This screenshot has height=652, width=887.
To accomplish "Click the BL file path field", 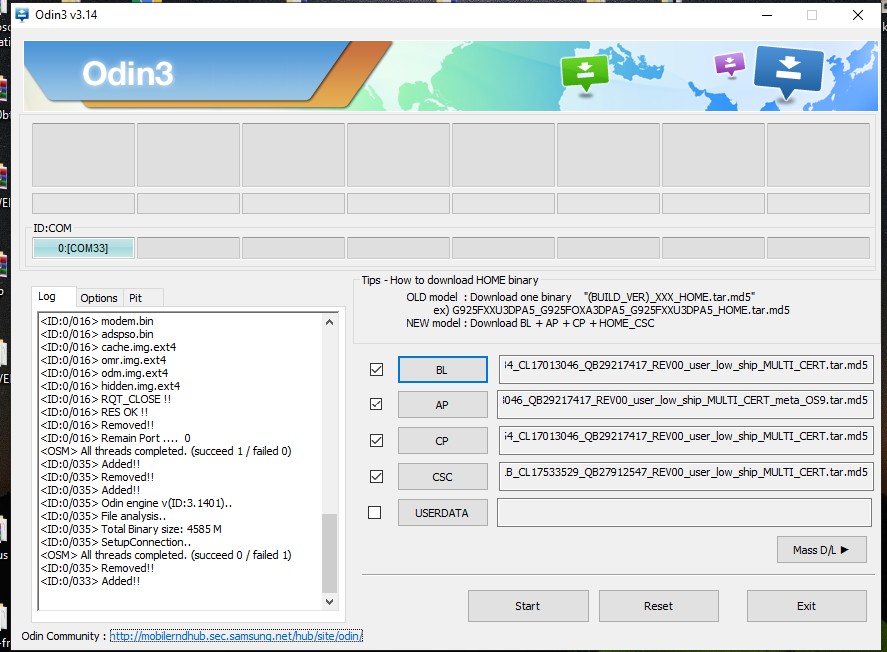I will tap(686, 369).
